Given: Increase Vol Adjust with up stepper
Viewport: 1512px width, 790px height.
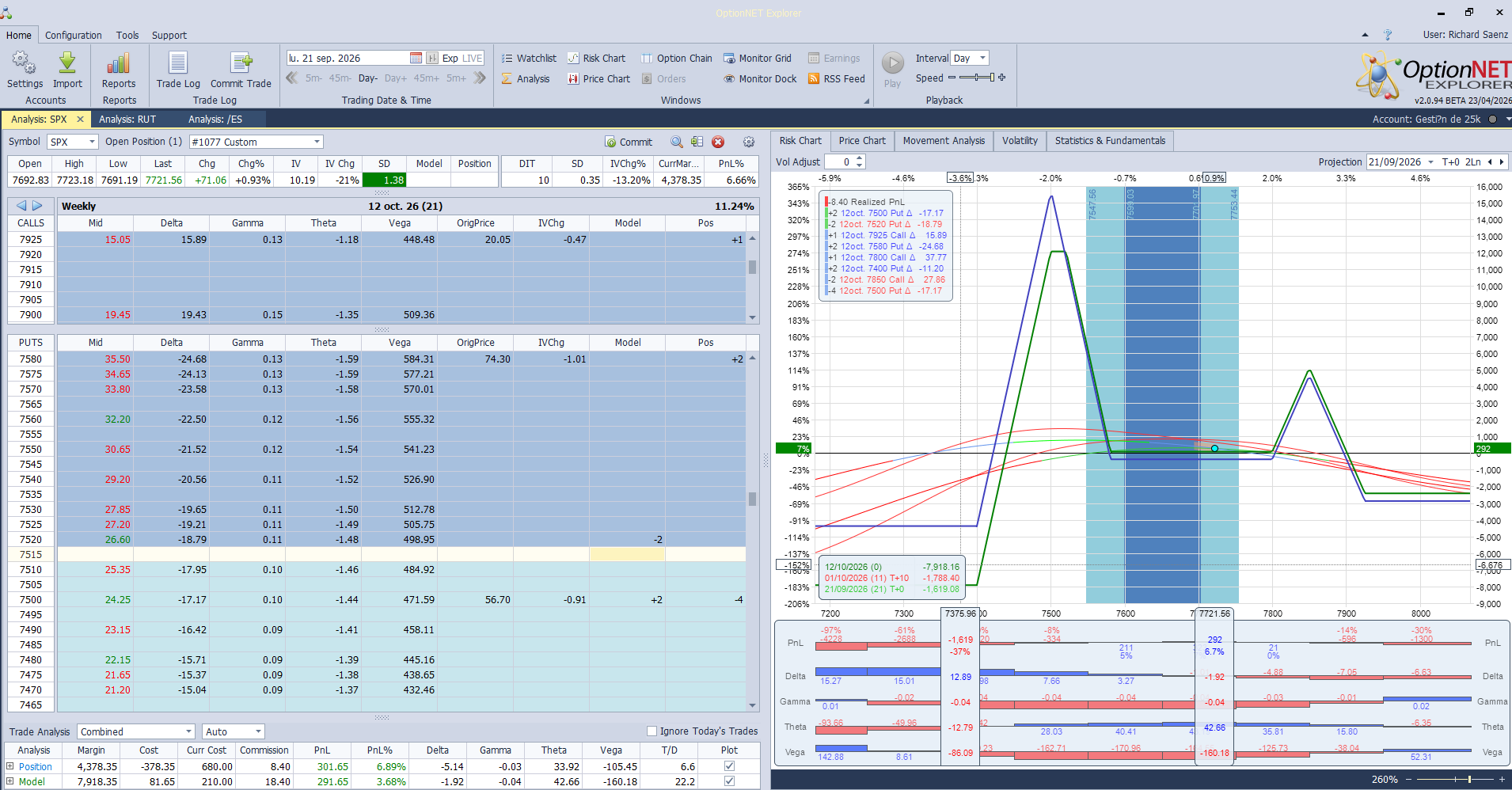Looking at the screenshot, I should 860,158.
